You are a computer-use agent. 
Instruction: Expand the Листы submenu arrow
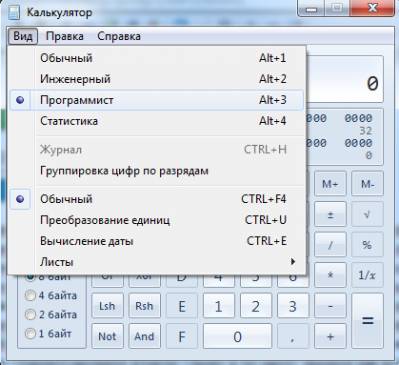click(293, 262)
